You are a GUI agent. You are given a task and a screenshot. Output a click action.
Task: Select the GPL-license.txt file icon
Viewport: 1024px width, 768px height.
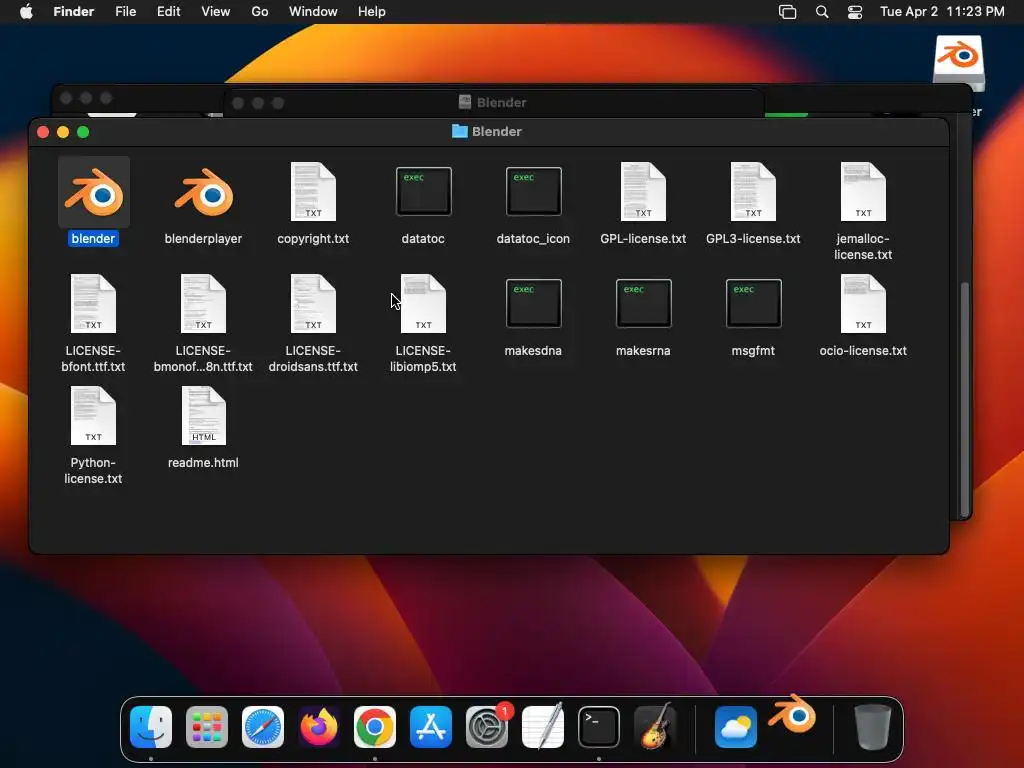pos(643,191)
